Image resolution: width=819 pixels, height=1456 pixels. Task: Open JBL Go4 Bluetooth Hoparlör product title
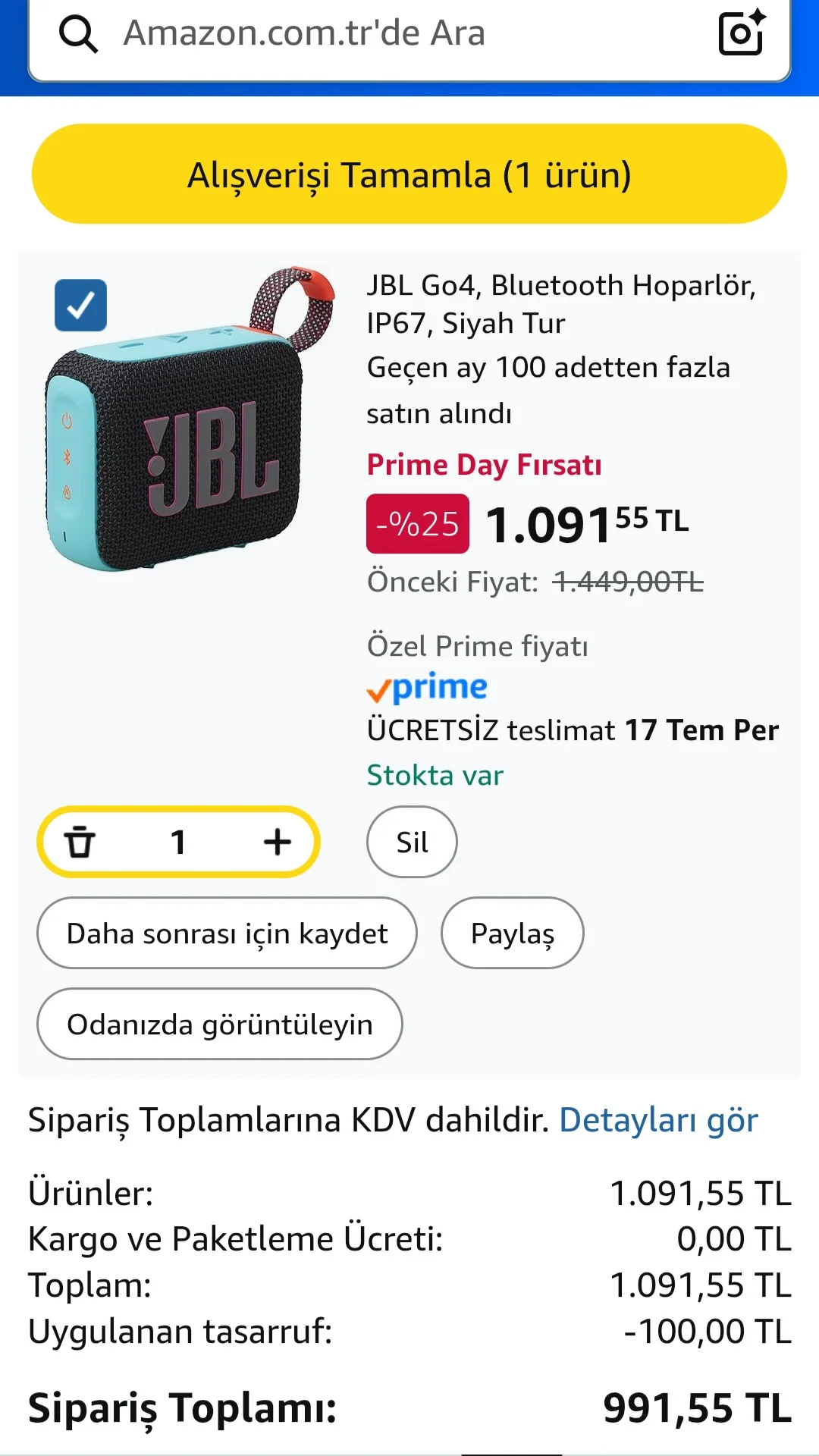561,304
